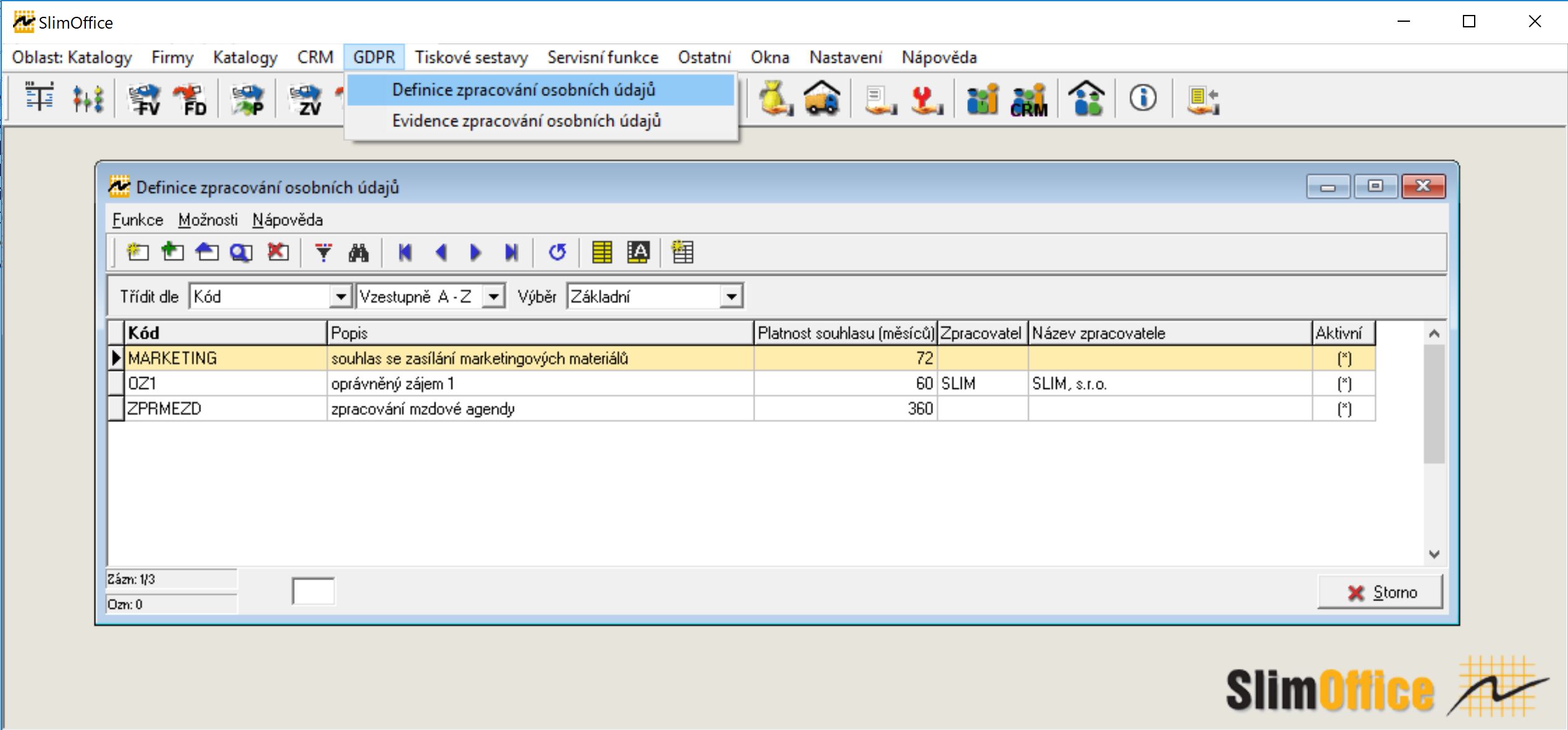Open the warehouse truck icon
Screen dimensions: 1568x730
[x=822, y=98]
